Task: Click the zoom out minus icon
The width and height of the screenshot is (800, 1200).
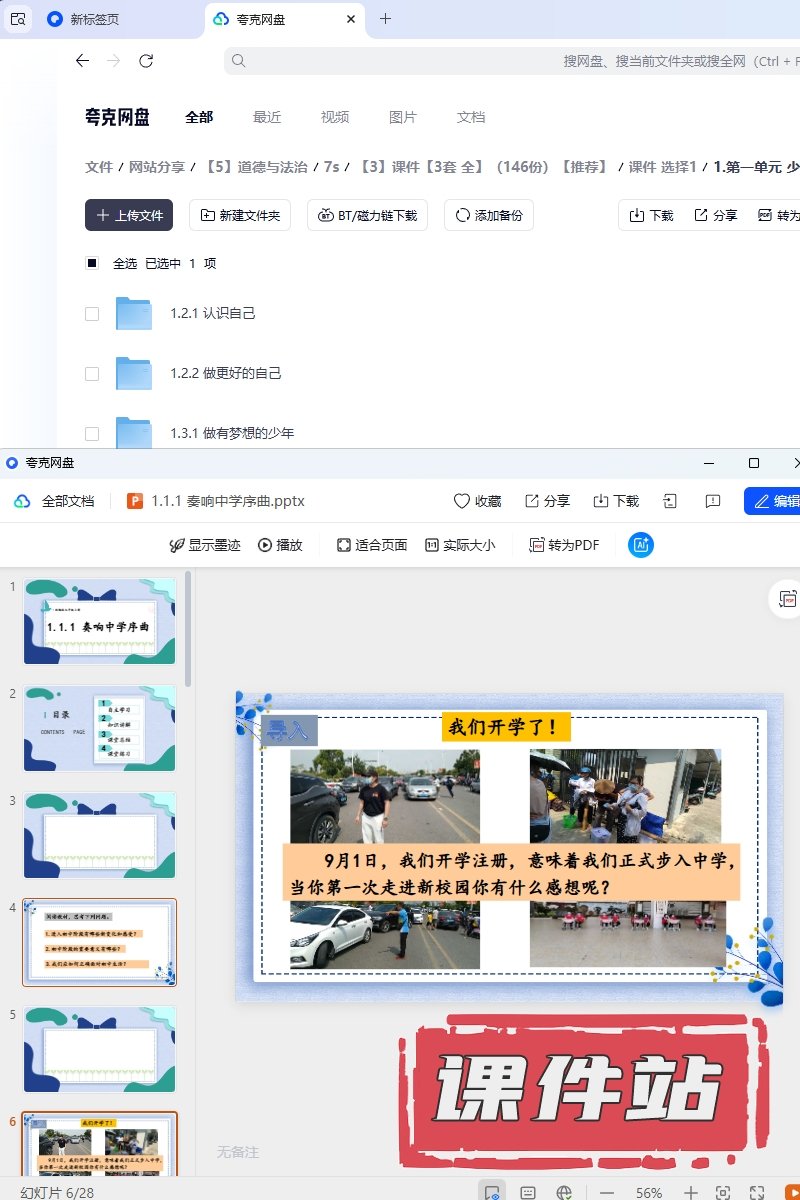Action: pyautogui.click(x=607, y=1193)
